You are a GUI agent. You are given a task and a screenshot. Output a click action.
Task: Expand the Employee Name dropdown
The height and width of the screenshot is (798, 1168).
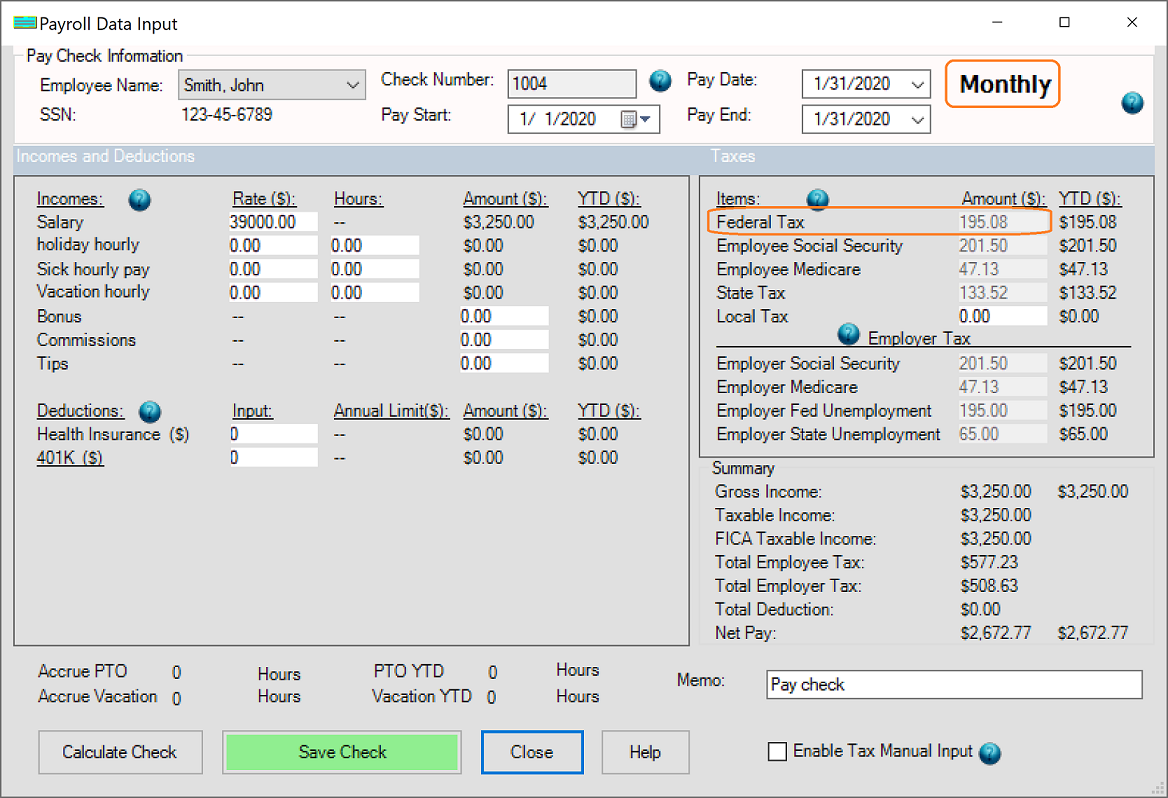point(353,86)
